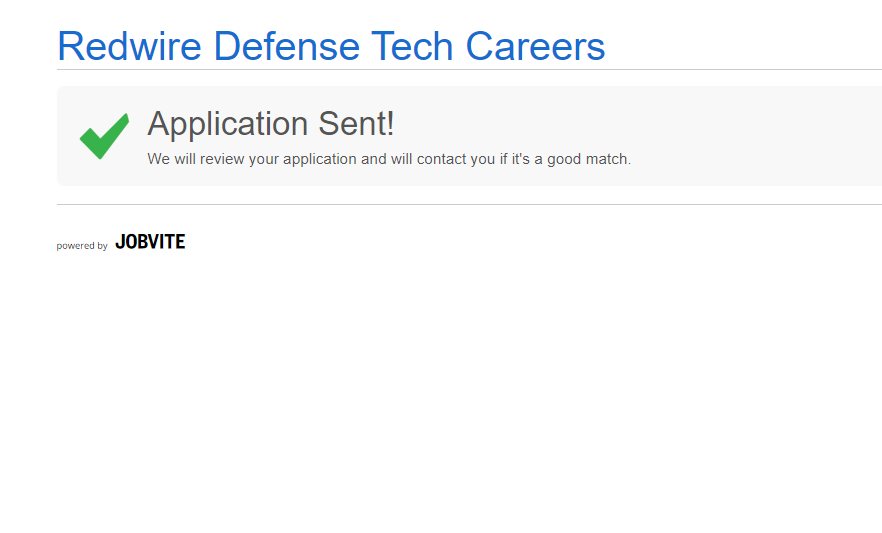Screen dimensions: 882x533
Task: Click the "Application Sent!" heading
Action: [x=271, y=124]
